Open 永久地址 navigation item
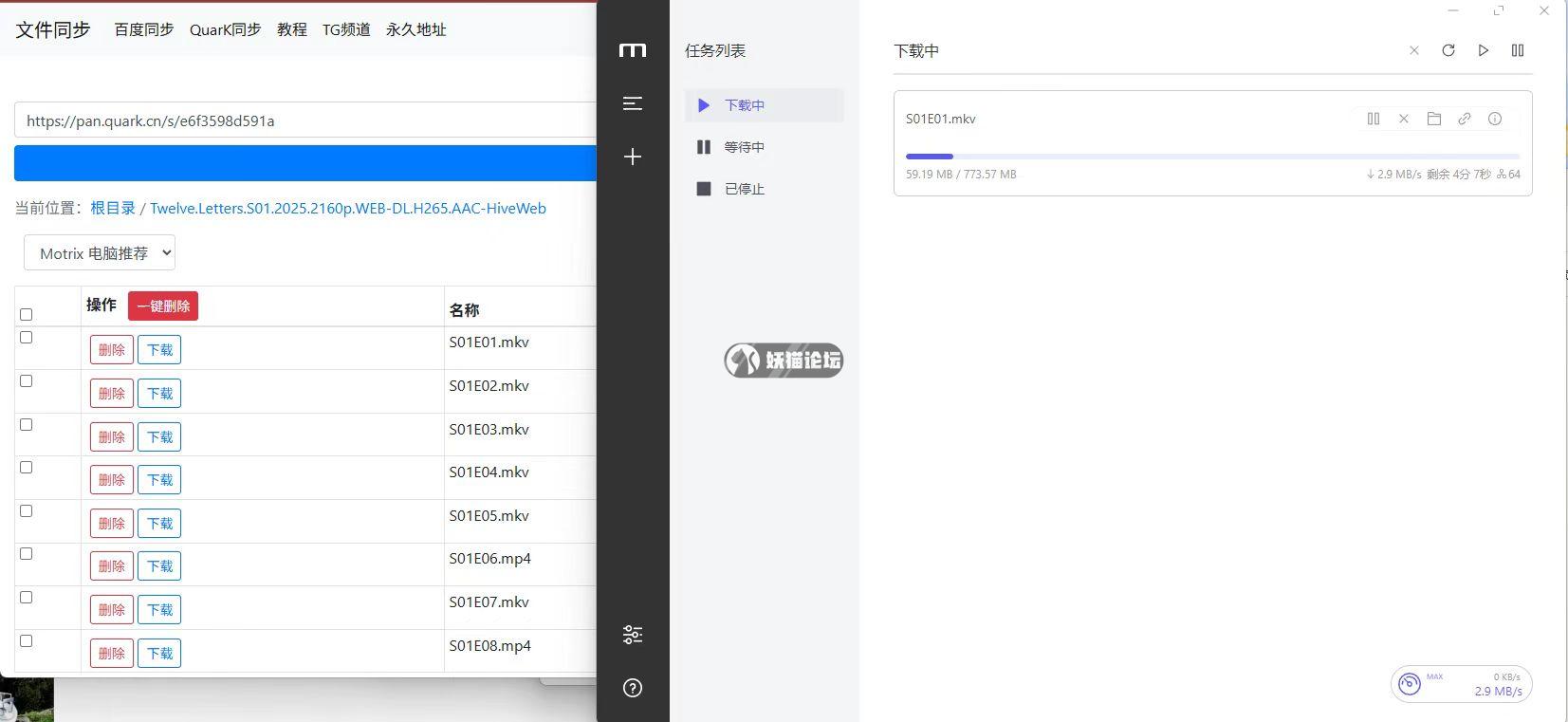 (x=416, y=29)
